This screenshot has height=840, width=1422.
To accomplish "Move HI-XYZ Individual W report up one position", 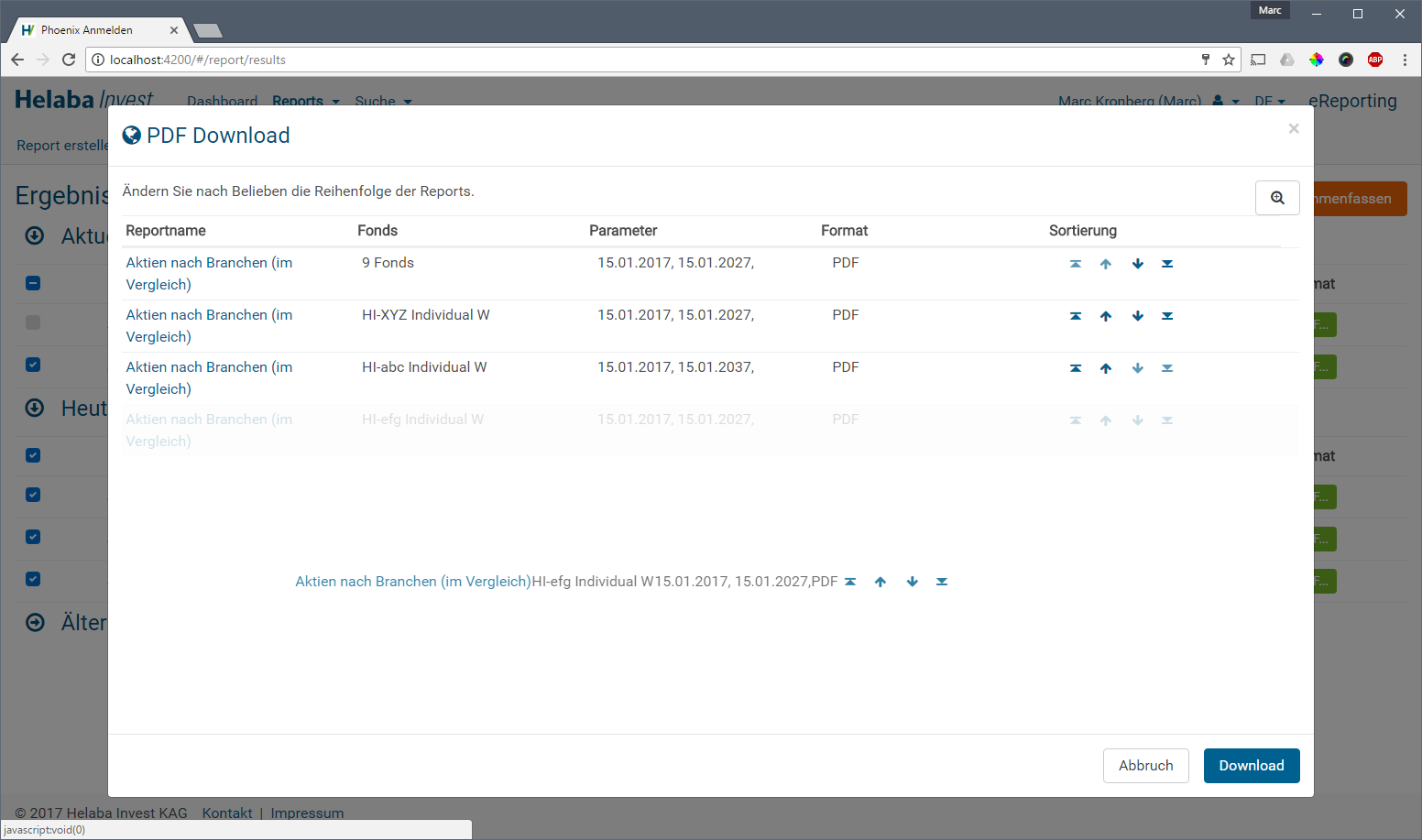I will tap(1106, 316).
